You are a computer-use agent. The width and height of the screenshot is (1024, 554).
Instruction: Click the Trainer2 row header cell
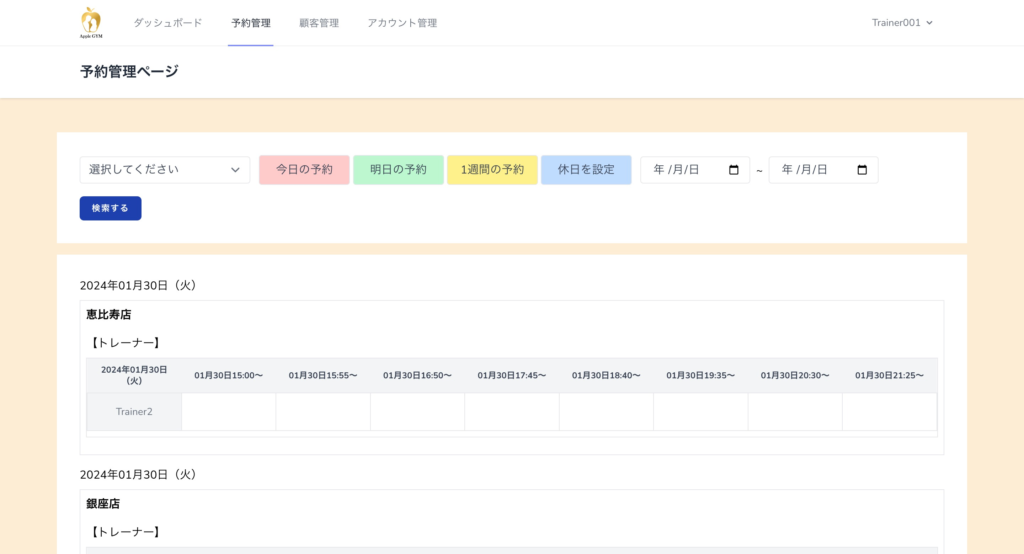134,412
